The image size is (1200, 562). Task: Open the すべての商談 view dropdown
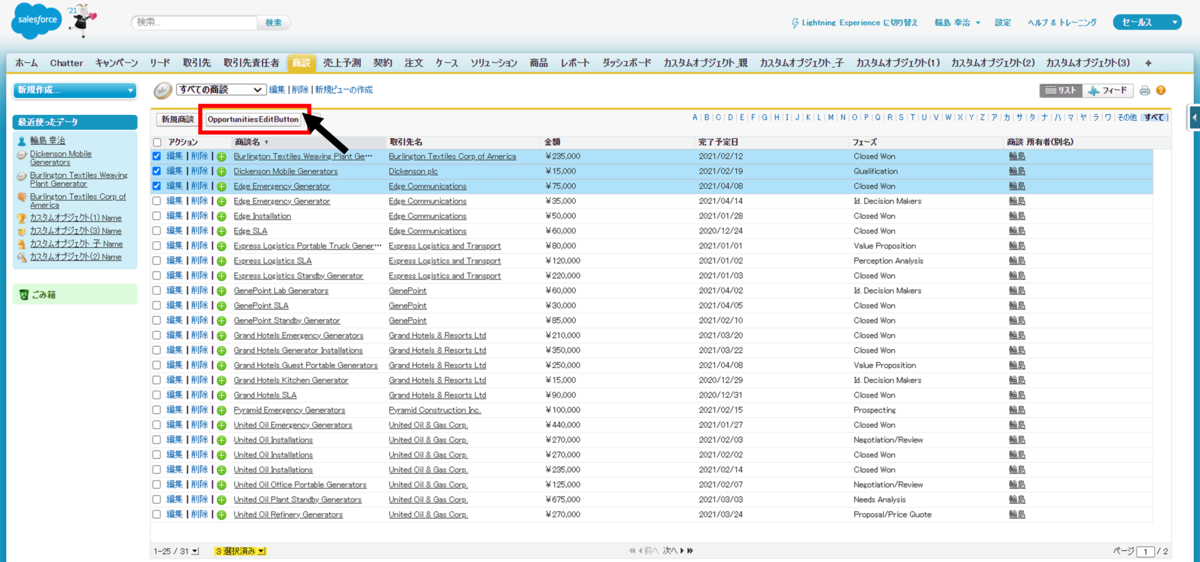(220, 90)
